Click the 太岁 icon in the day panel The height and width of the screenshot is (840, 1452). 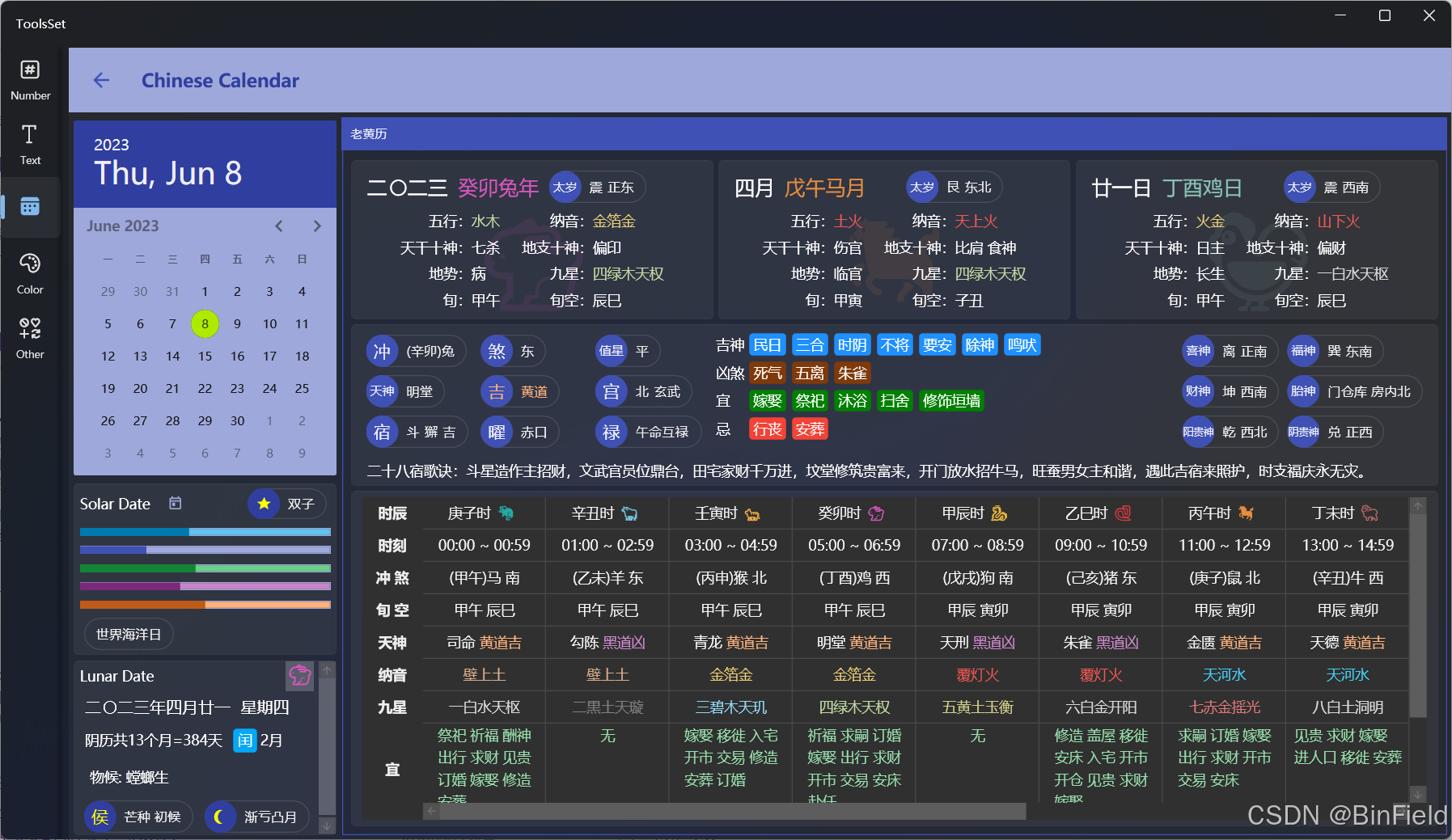[x=1300, y=188]
